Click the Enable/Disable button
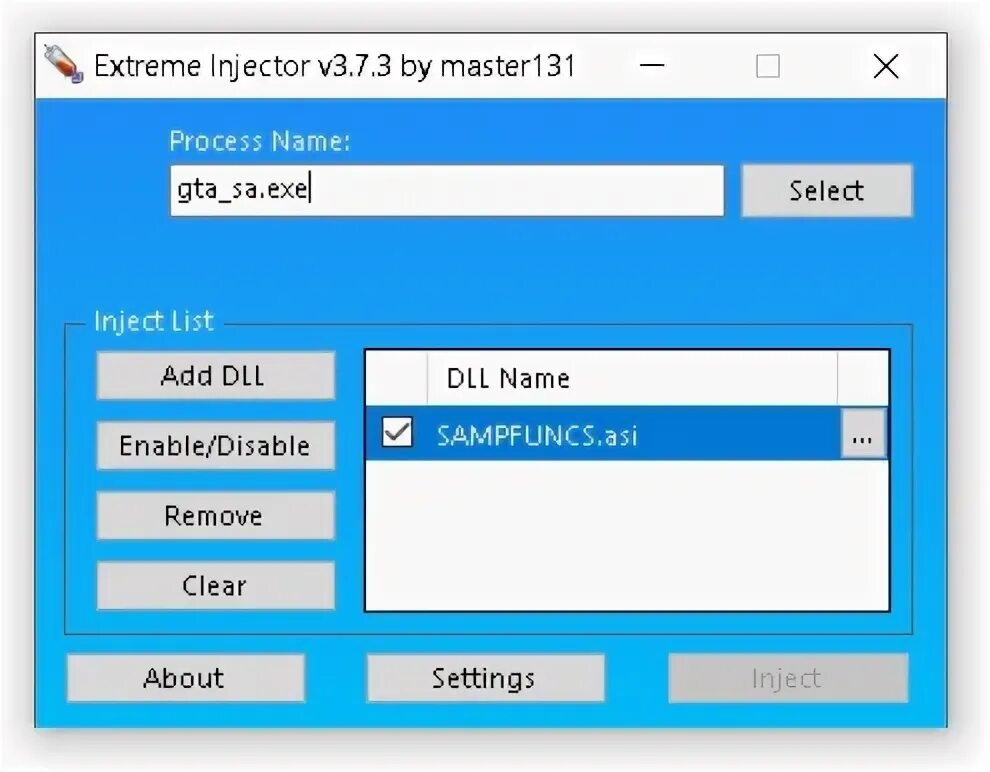 pos(215,446)
